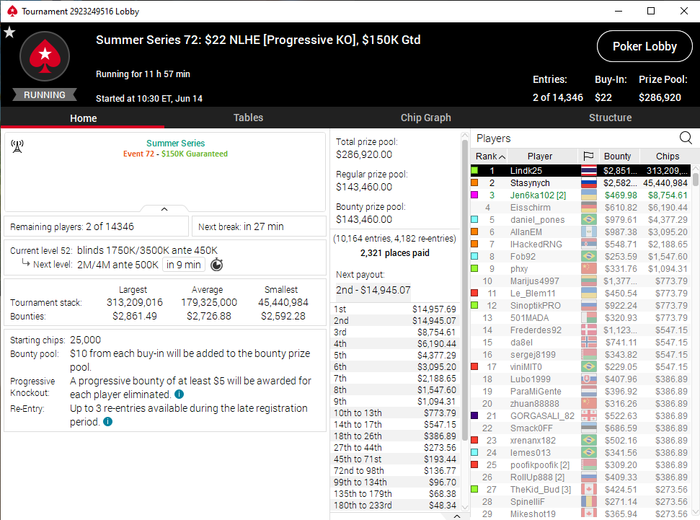Click the remaining players 2 of 14346 box
The height and width of the screenshot is (520, 700).
pos(96,226)
